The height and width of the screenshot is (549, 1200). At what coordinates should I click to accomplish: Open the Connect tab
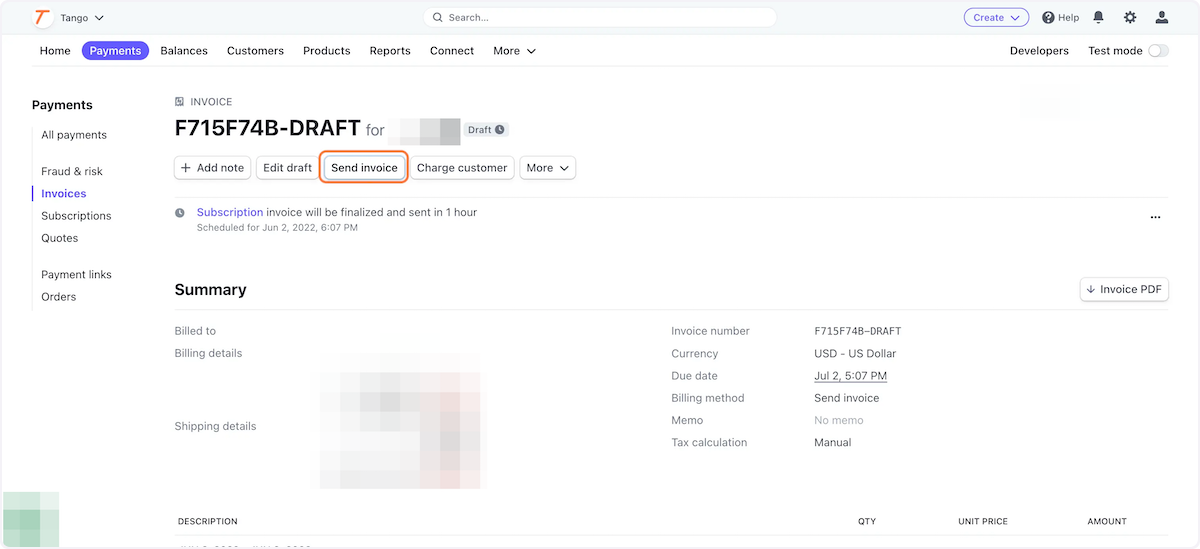click(x=452, y=51)
